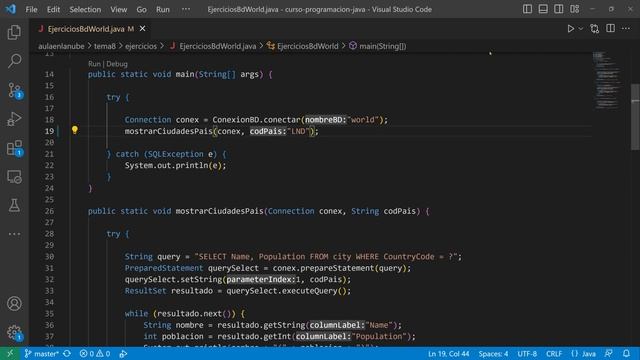
Task: Run the Java file with play button
Action: 571,29
